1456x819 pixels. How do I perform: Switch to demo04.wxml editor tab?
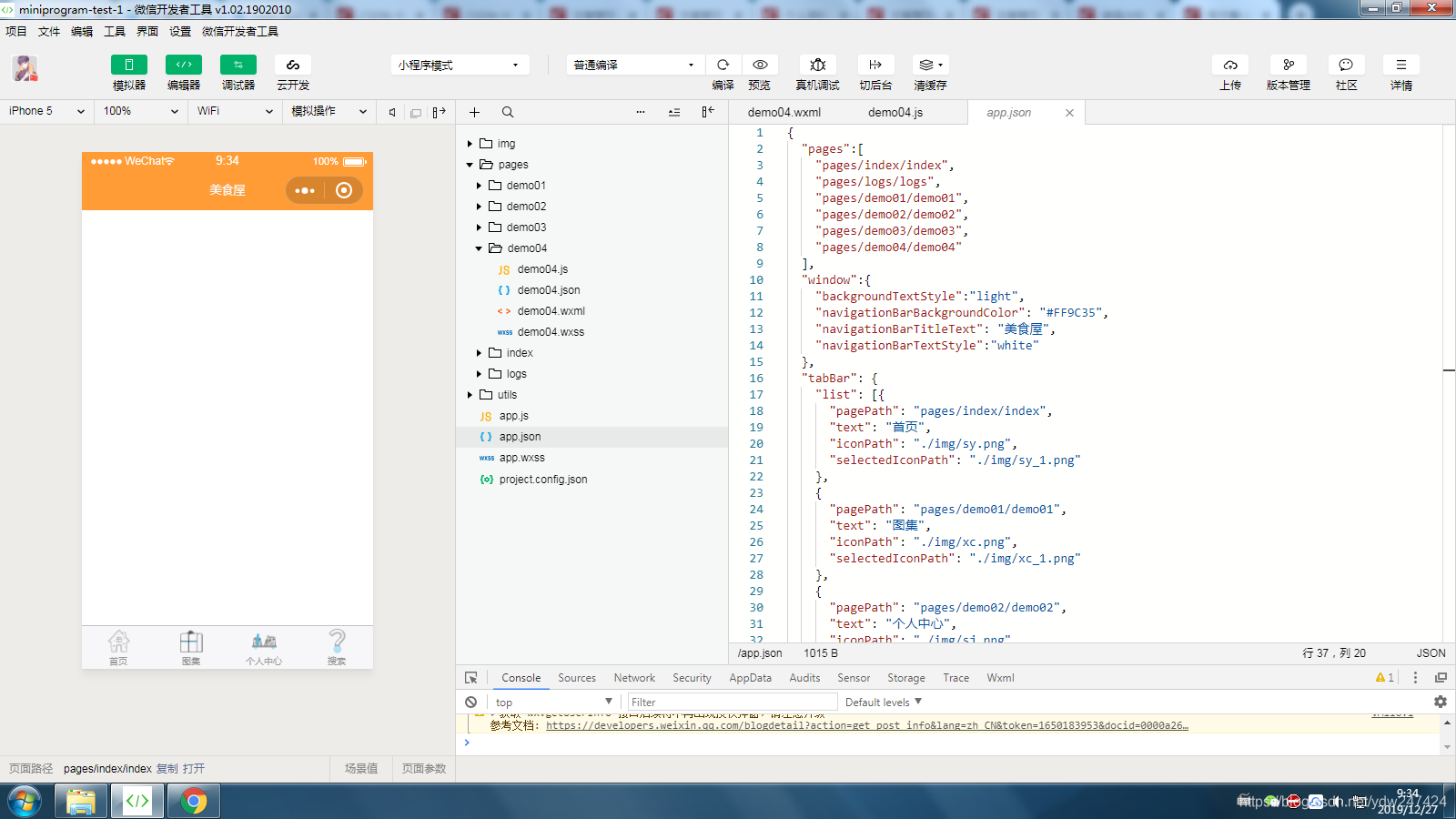pos(784,112)
